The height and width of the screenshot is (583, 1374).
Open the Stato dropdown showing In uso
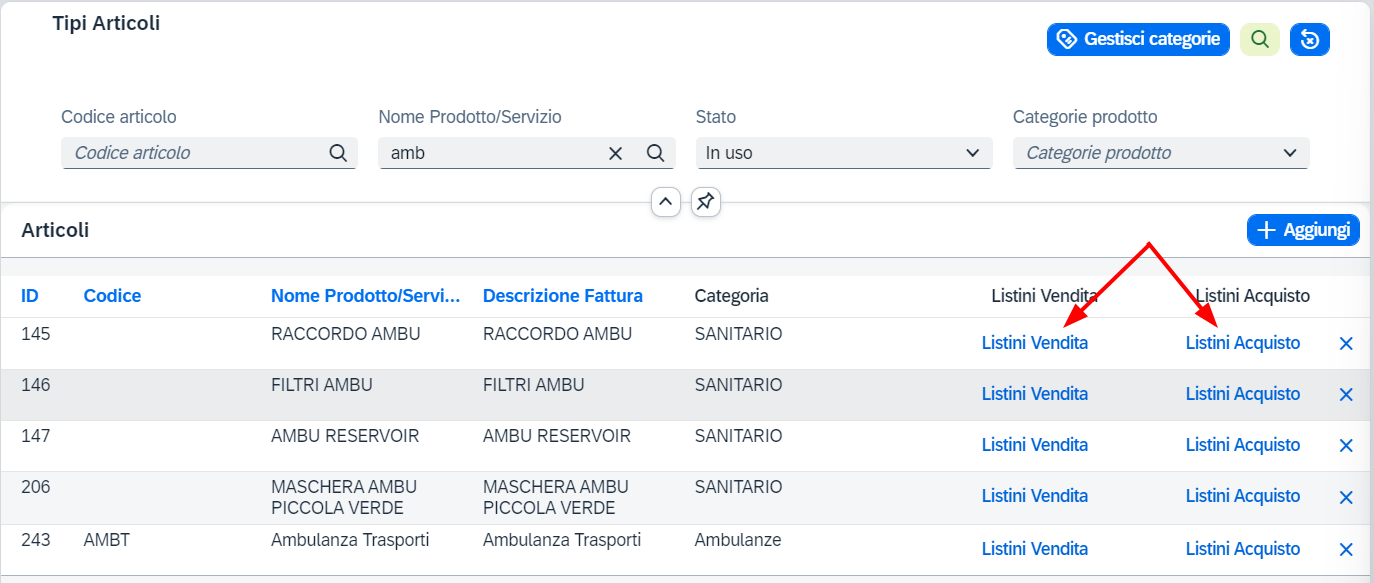[844, 153]
